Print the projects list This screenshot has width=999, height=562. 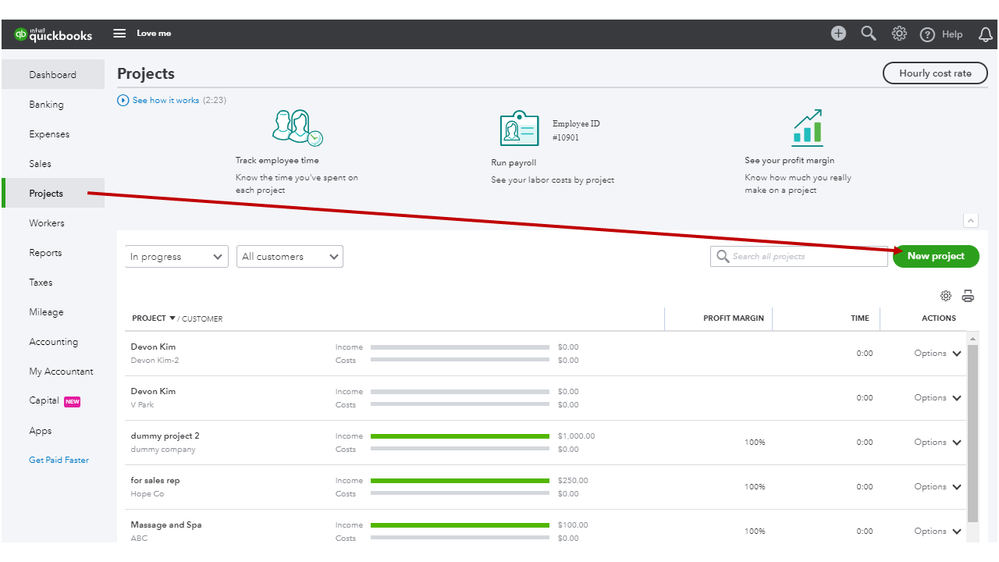968,296
